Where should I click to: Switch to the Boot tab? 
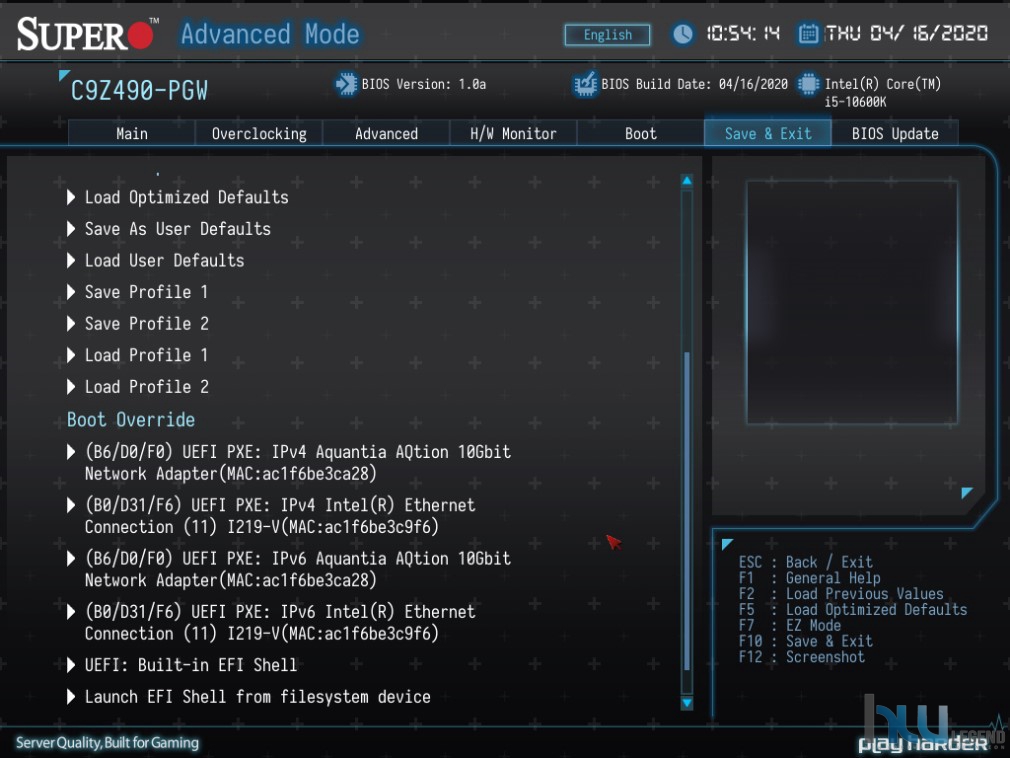(x=640, y=133)
